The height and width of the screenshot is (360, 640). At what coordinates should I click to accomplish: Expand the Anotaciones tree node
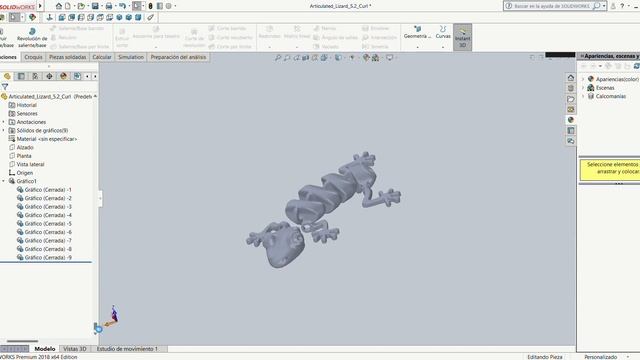coord(4,122)
